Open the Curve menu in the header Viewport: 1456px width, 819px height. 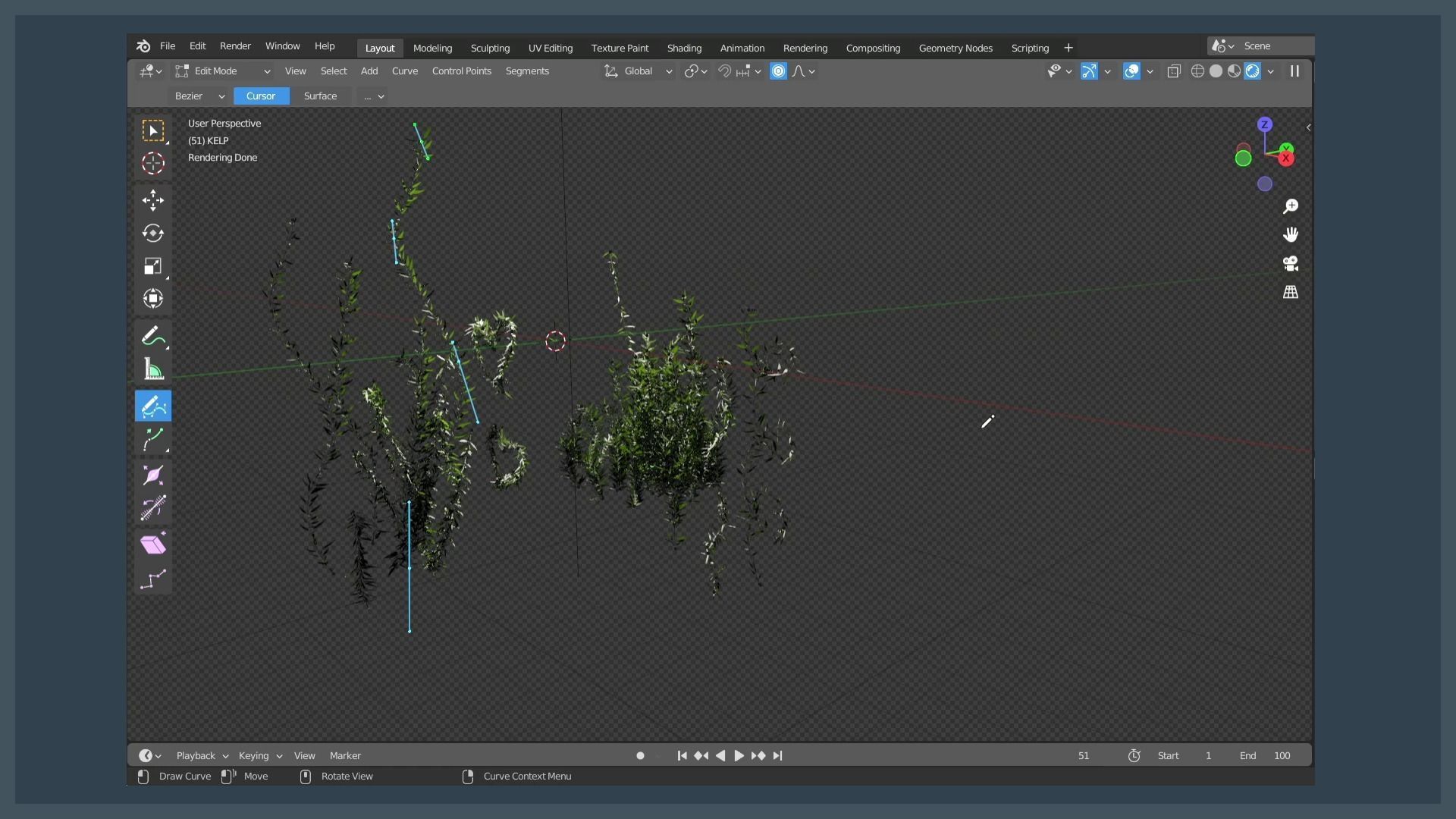[x=405, y=71]
